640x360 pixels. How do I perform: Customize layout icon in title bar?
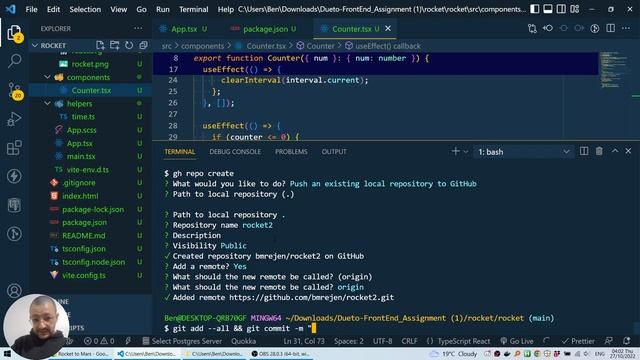pos(575,9)
